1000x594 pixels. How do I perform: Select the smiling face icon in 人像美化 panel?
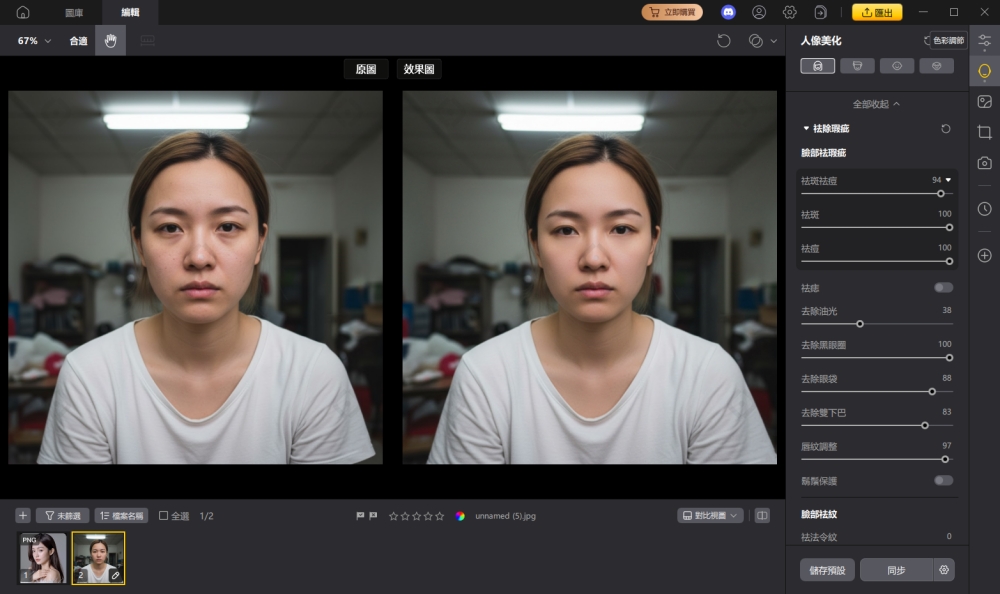[897, 65]
